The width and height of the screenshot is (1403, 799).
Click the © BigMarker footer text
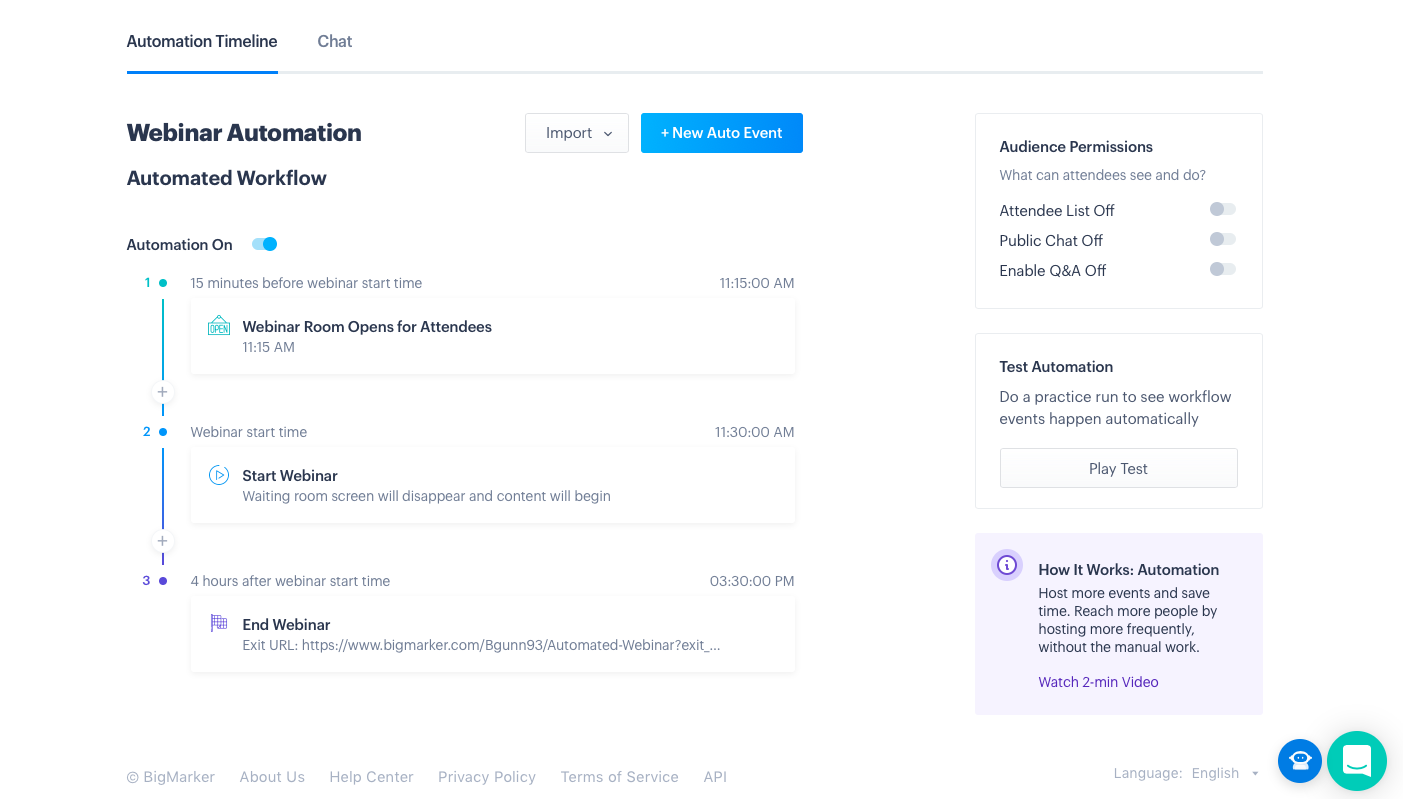(x=171, y=777)
